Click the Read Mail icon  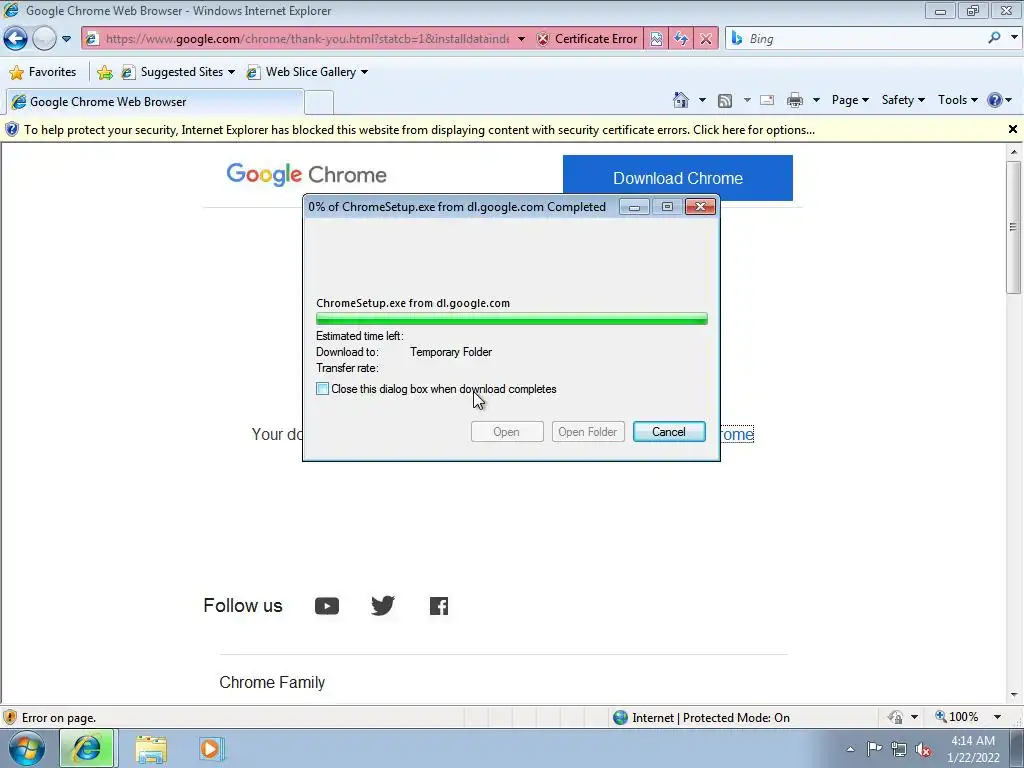point(767,100)
